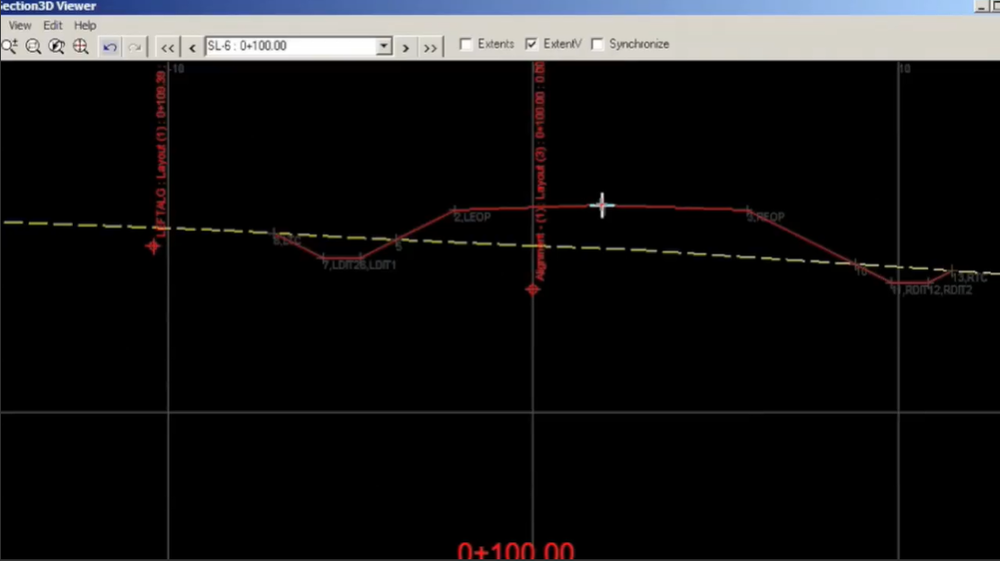Click the 13,RTC point label
Image resolution: width=1000 pixels, height=561 pixels.
click(x=969, y=278)
